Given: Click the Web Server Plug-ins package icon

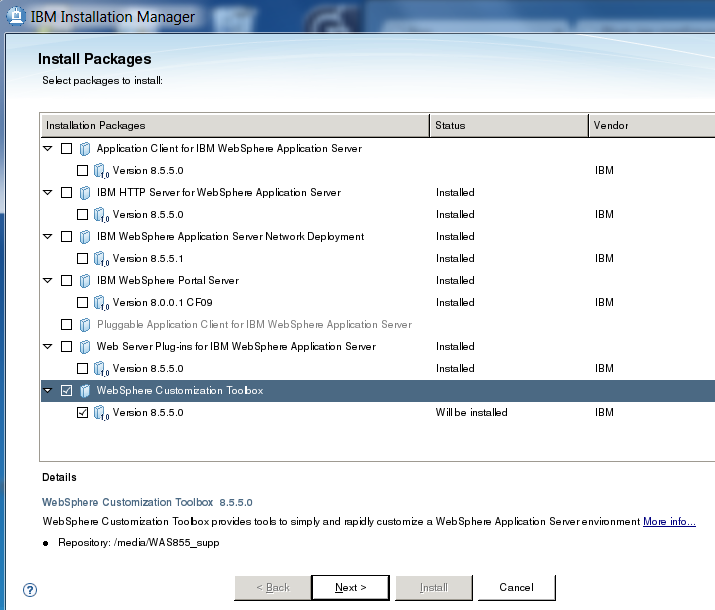Looking at the screenshot, I should click(85, 347).
